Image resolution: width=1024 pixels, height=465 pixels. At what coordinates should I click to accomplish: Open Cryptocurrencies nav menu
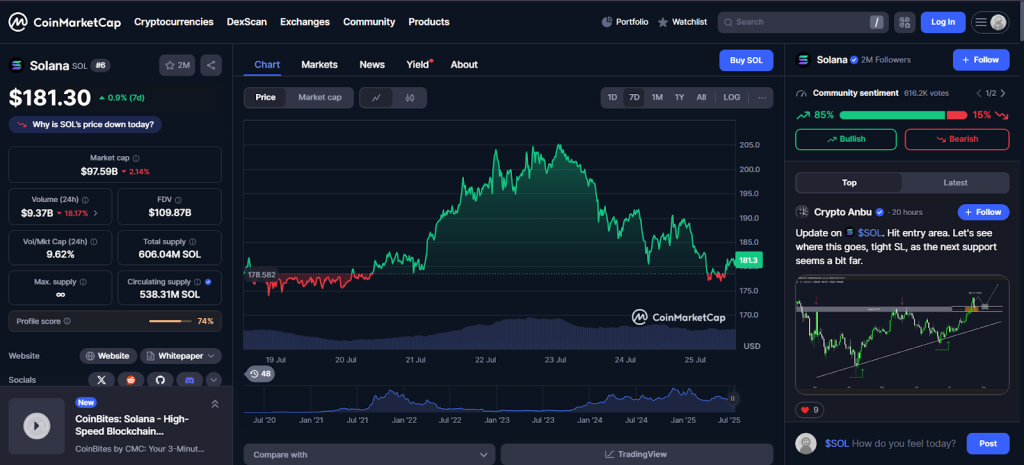click(174, 22)
